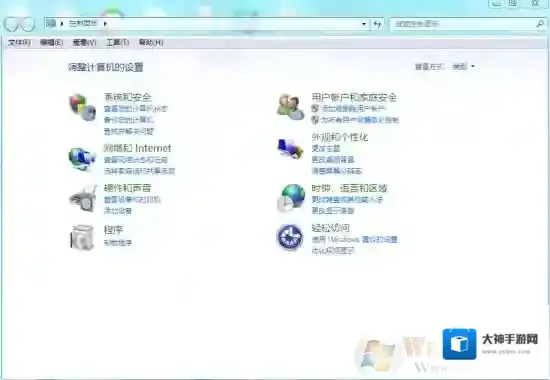Click 优化视频显示 link

pyautogui.click(x=333, y=251)
